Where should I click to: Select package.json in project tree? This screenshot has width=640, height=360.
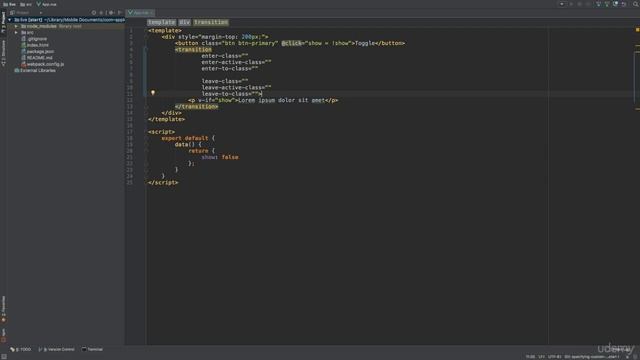point(38,51)
